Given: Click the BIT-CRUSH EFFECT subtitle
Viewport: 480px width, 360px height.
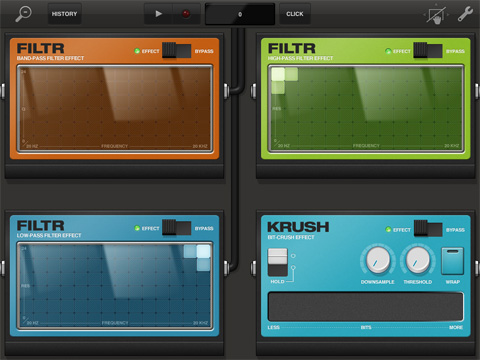Looking at the screenshot, I should pyautogui.click(x=291, y=237).
